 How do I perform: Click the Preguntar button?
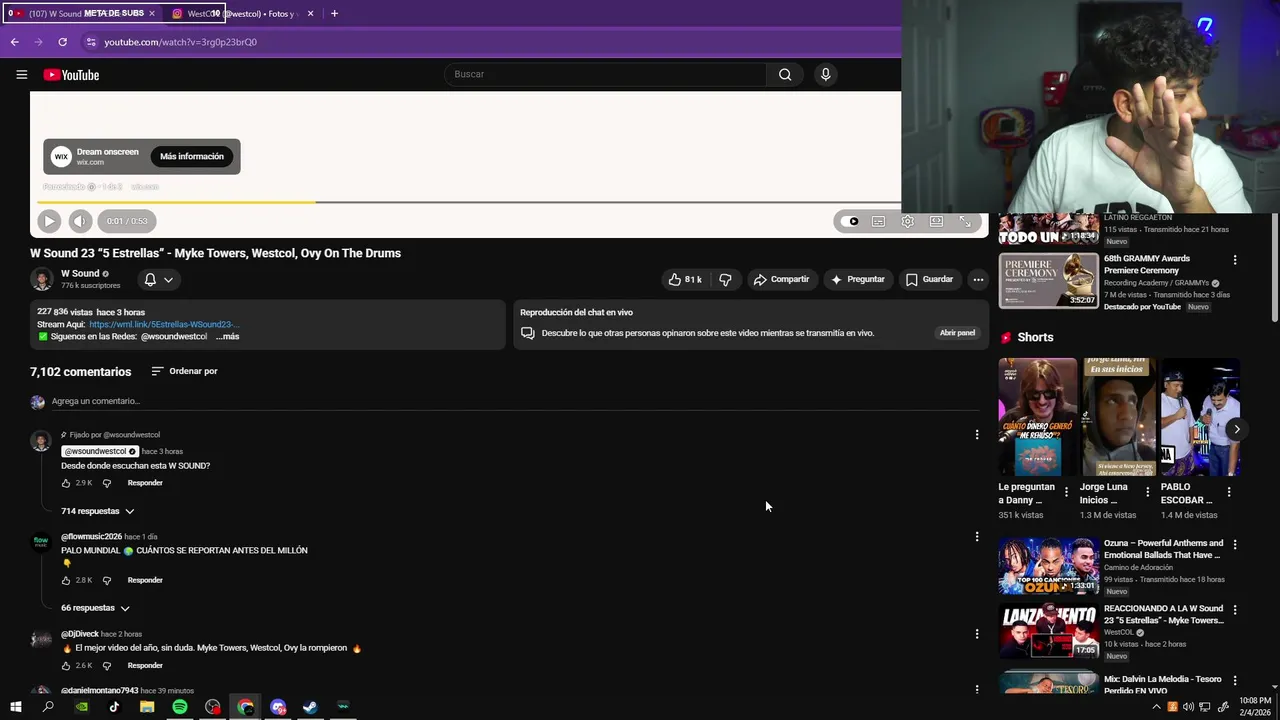[858, 280]
